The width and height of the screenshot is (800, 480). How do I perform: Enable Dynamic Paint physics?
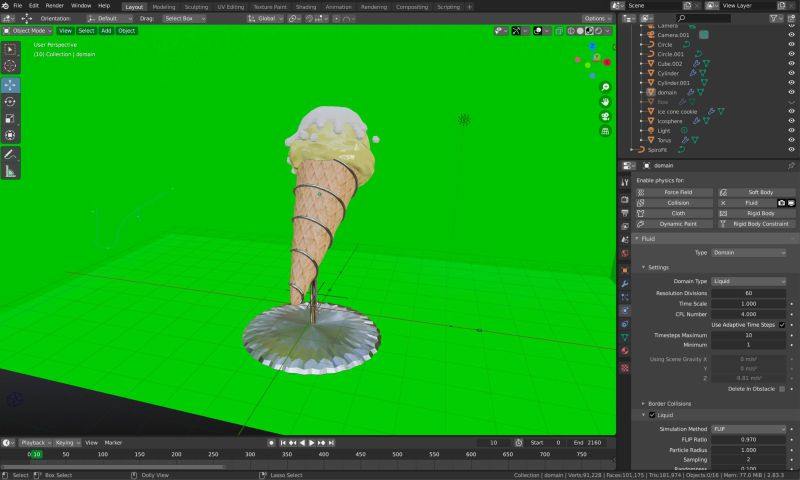click(674, 224)
